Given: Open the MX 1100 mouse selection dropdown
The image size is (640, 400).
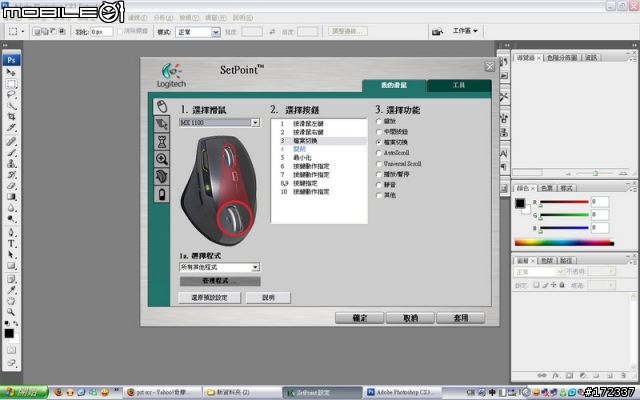Looking at the screenshot, I should pos(220,122).
